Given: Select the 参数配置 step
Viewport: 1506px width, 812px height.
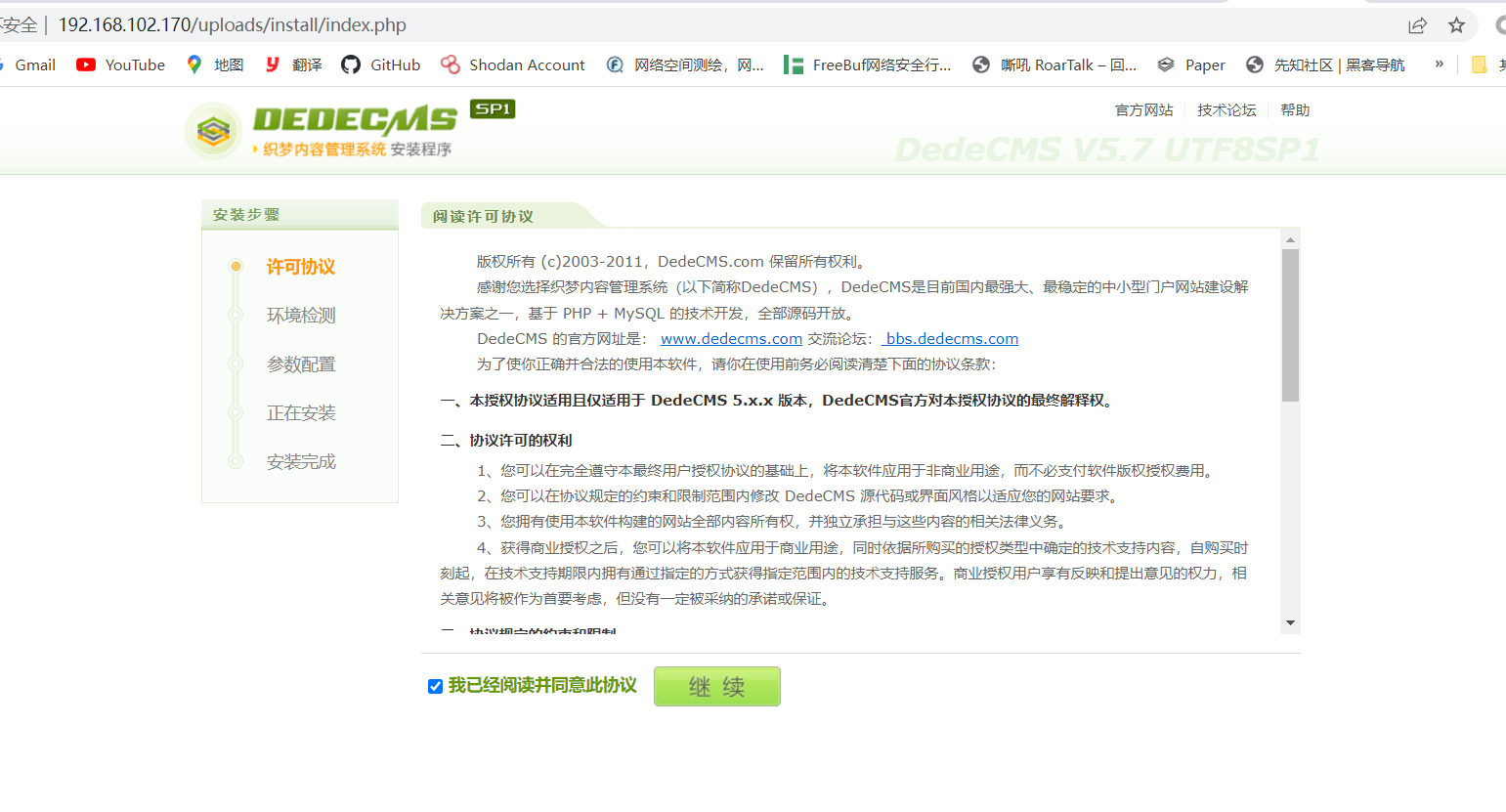Looking at the screenshot, I should 301,364.
